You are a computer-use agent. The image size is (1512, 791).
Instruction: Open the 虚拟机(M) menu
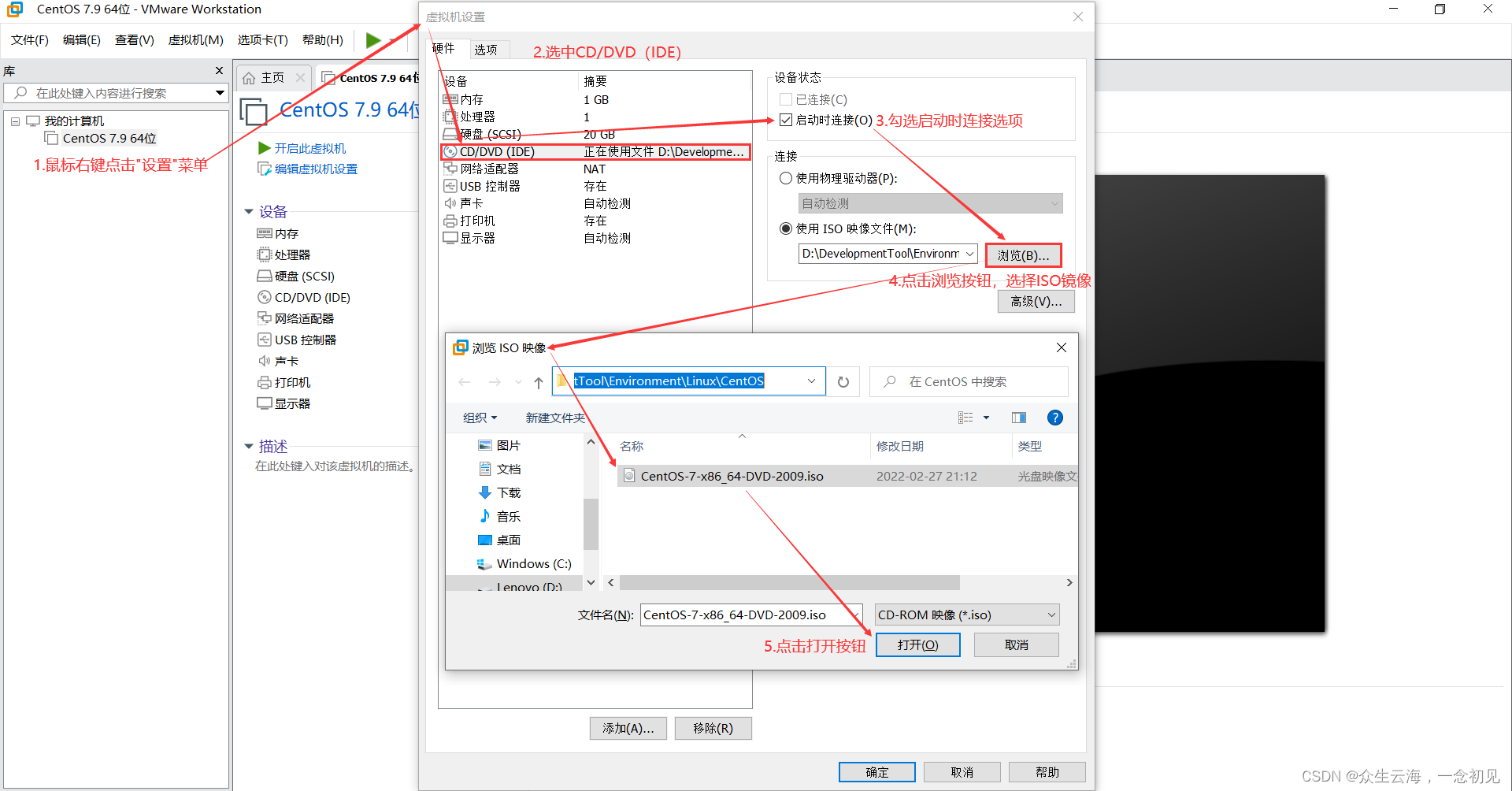click(x=196, y=39)
